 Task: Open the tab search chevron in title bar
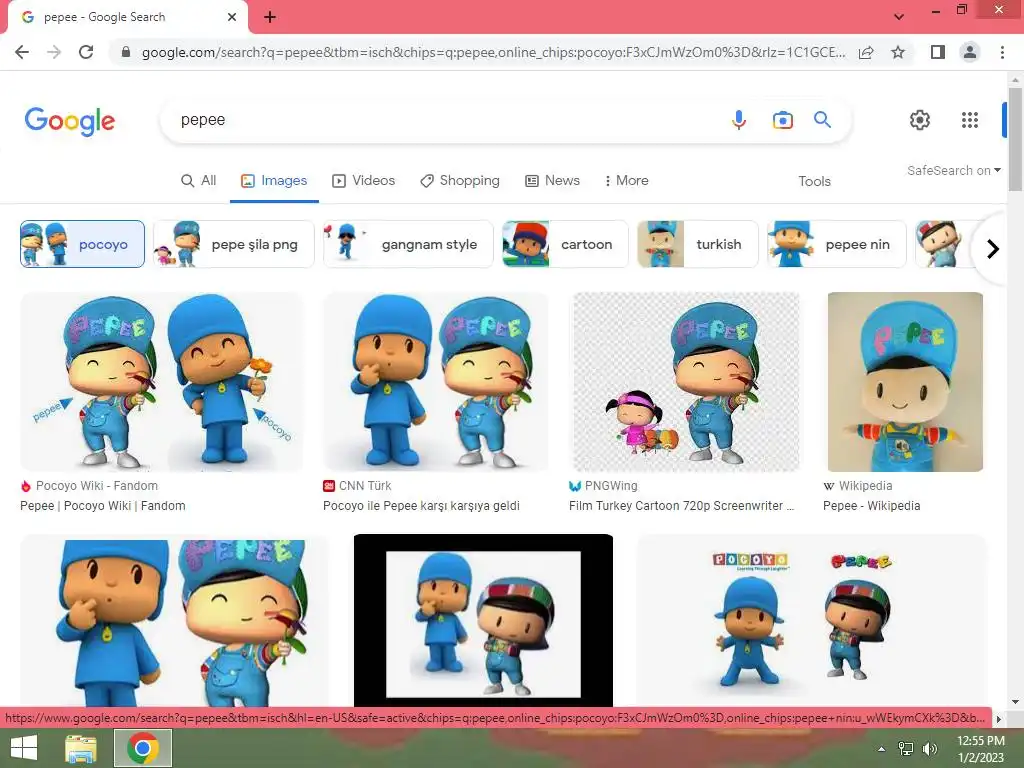pyautogui.click(x=899, y=17)
